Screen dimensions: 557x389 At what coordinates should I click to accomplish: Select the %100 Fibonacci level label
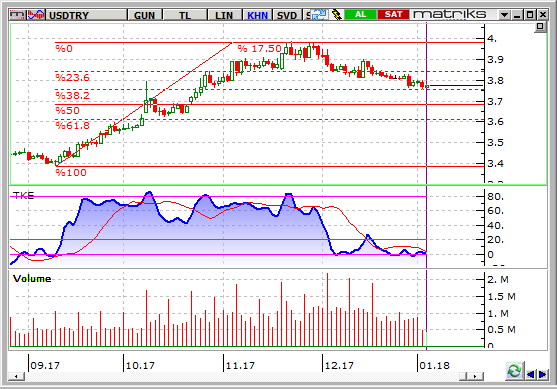(71, 173)
